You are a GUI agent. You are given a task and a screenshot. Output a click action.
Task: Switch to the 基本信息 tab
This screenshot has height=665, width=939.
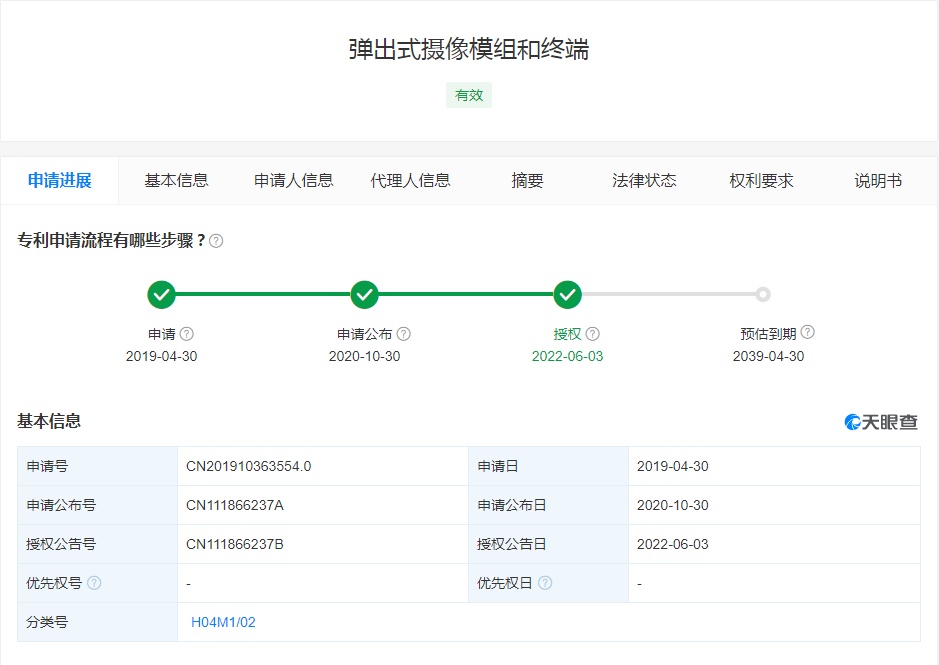click(x=176, y=180)
